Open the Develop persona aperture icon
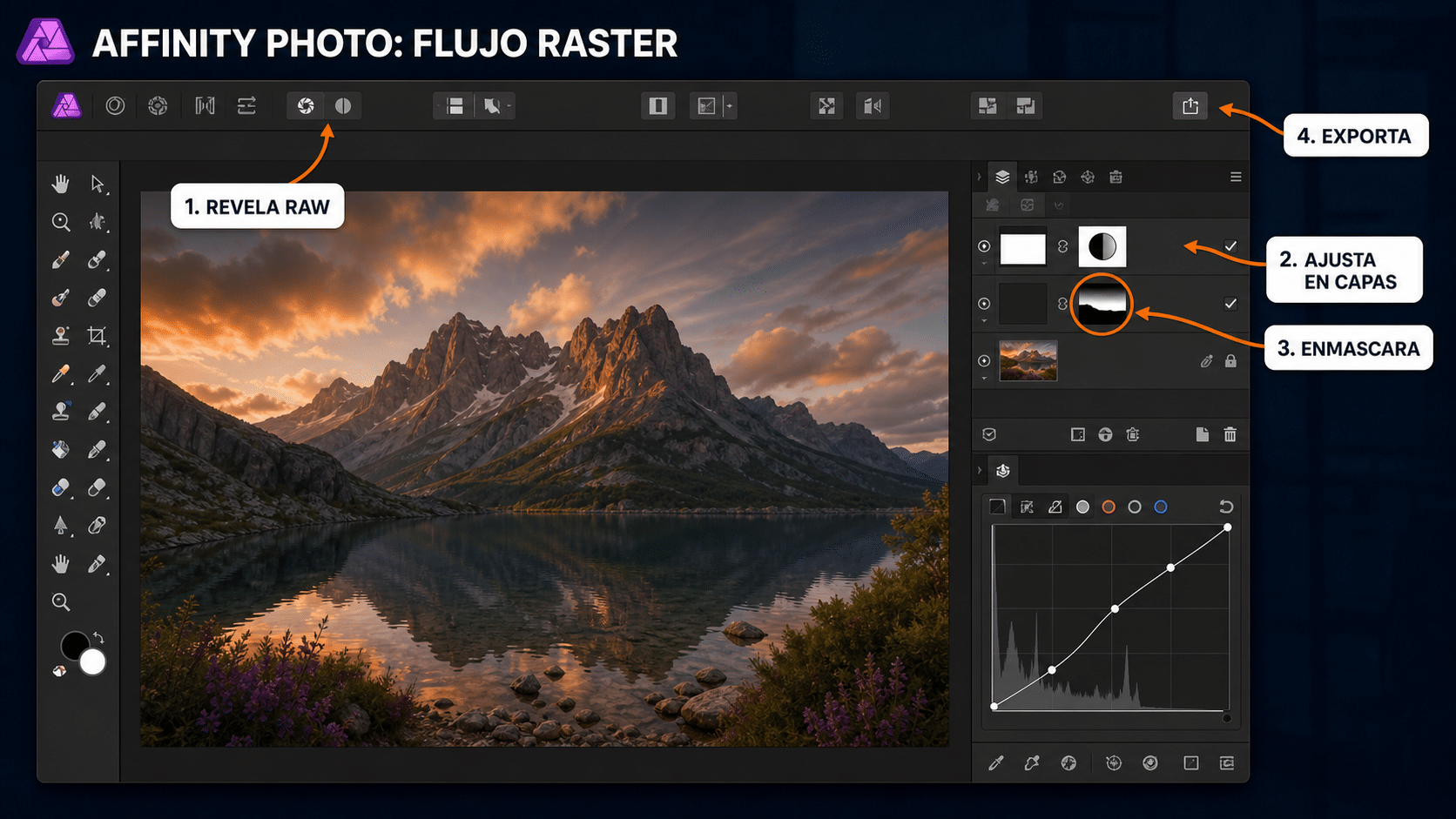The image size is (1456, 819). tap(306, 106)
